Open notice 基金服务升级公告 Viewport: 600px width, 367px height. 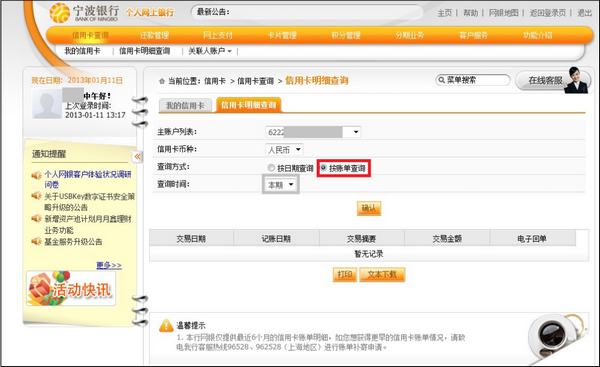[73, 241]
